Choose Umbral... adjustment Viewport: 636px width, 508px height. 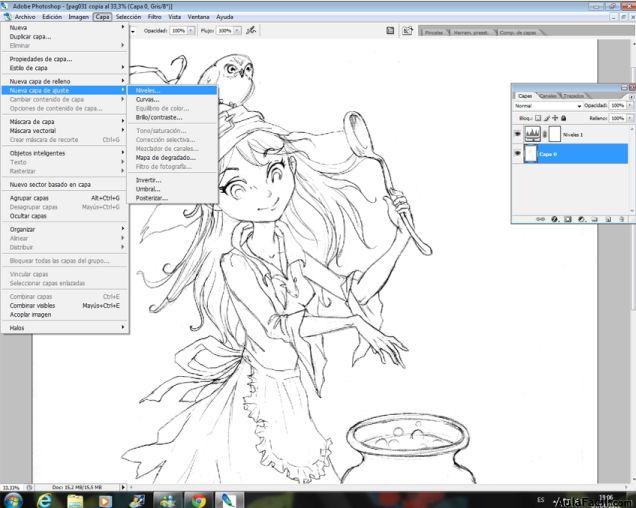[172, 189]
